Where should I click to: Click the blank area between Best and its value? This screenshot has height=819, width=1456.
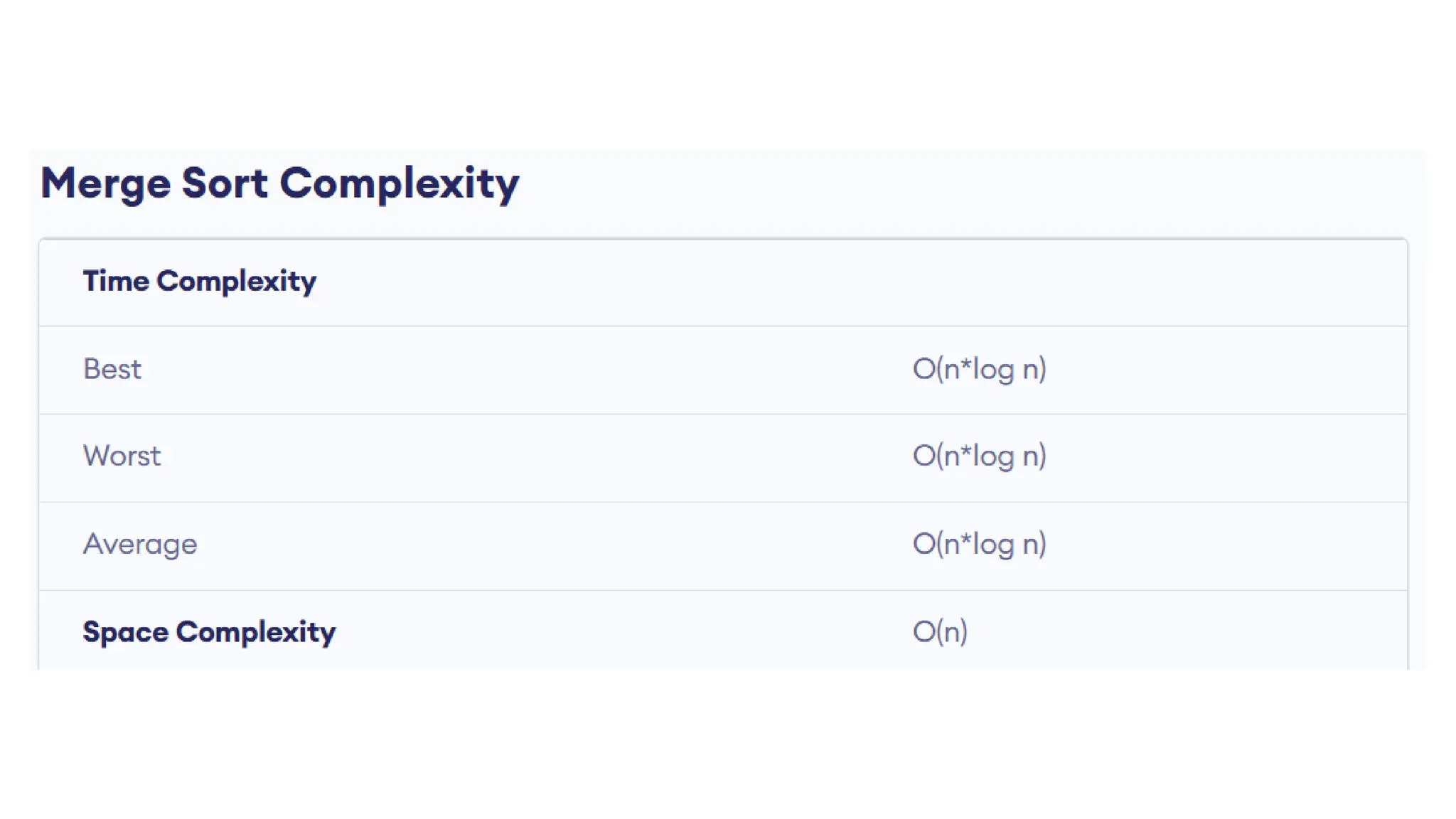point(526,370)
